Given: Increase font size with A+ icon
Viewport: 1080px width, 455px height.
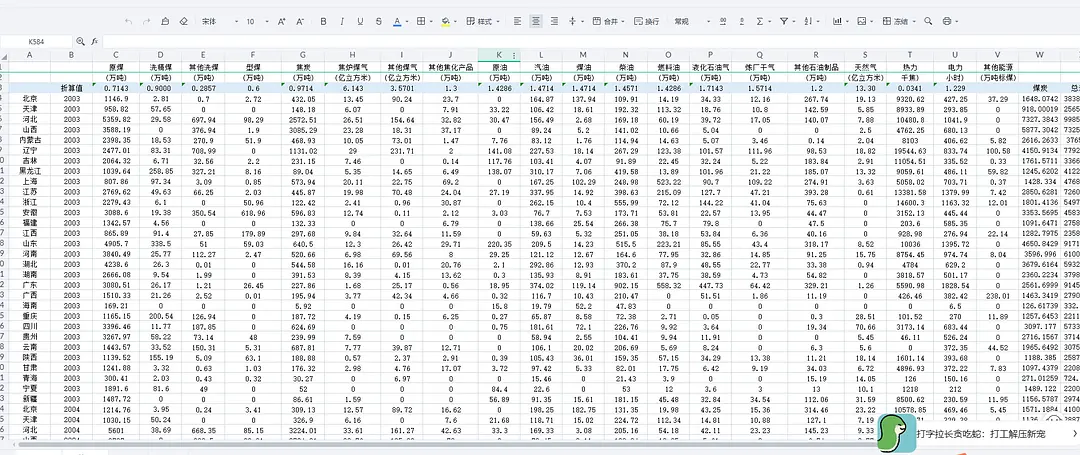Looking at the screenshot, I should (282, 21).
